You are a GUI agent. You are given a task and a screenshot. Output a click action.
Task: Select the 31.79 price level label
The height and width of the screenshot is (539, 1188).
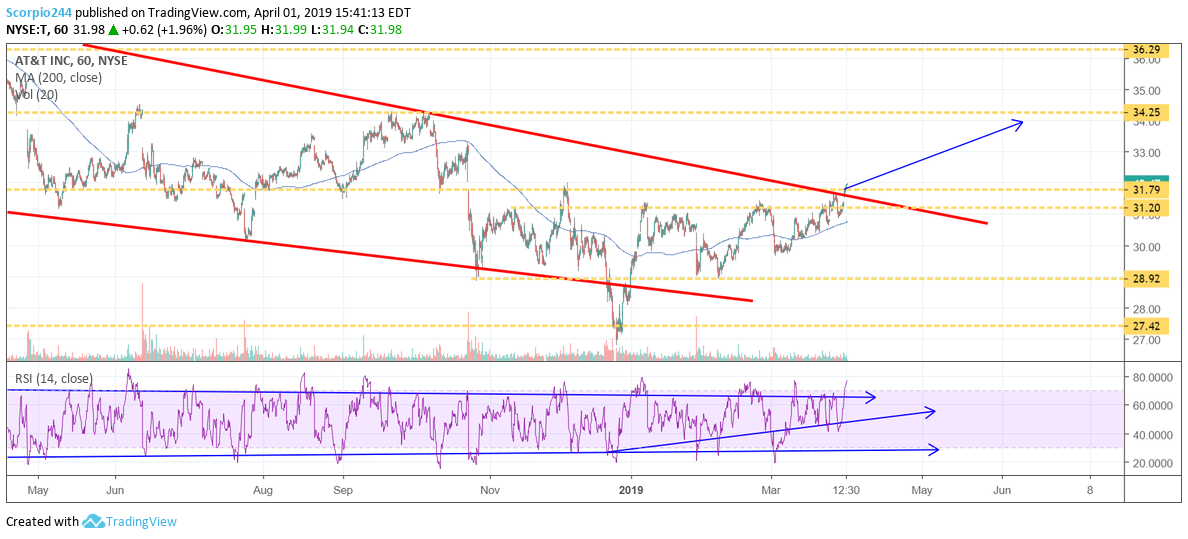click(1146, 189)
